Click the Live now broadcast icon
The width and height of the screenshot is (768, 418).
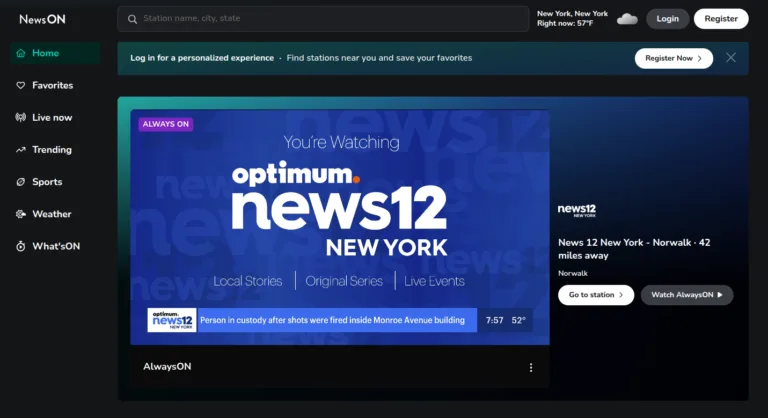21,118
